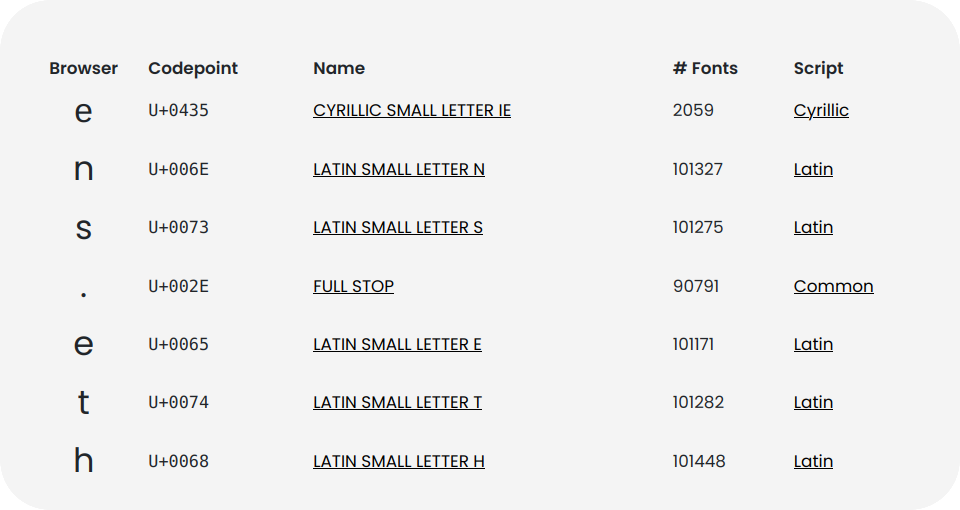960x510 pixels.
Task: Open the CYRILLIC SMALL LETTER IE link
Action: tap(412, 110)
